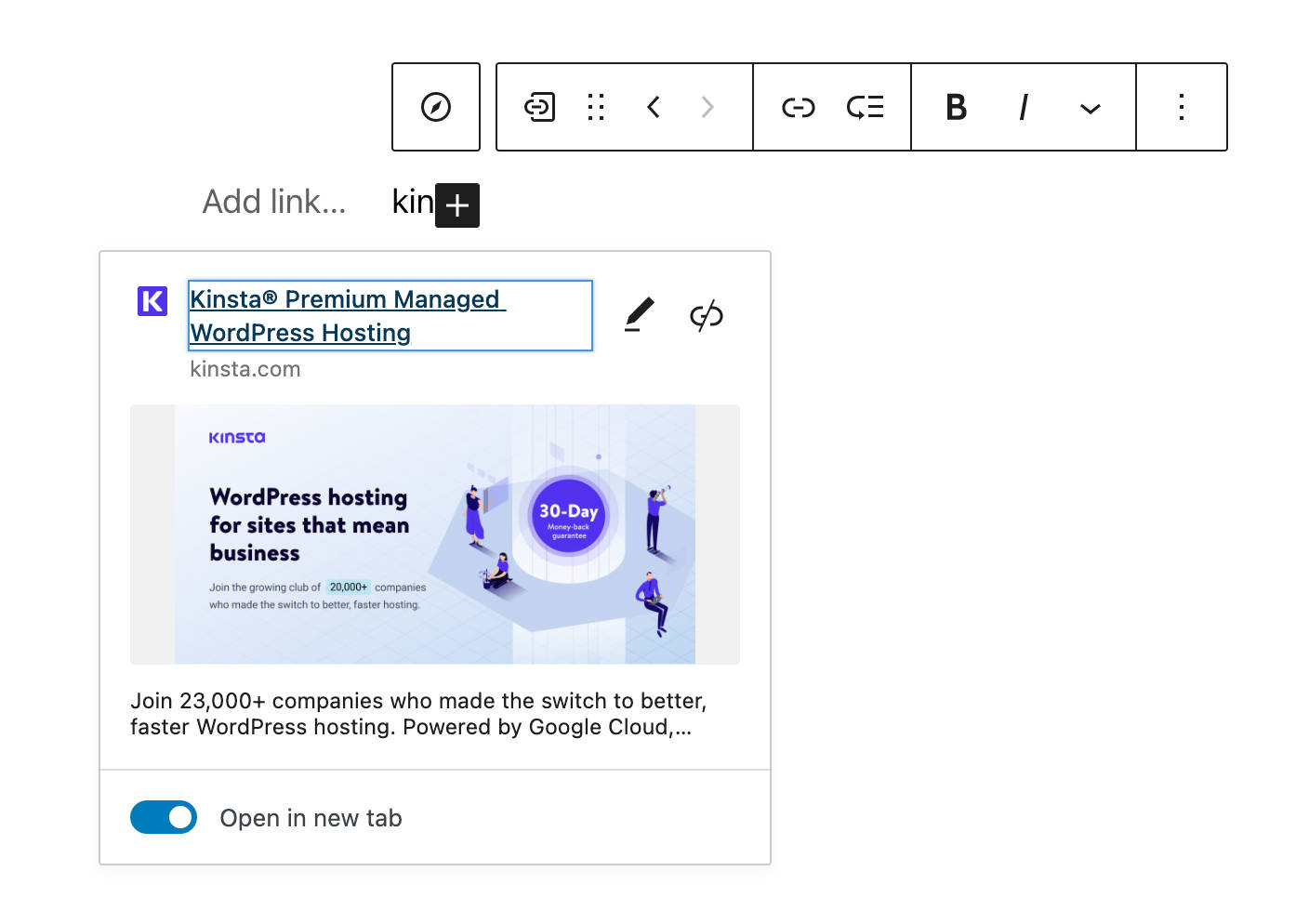The width and height of the screenshot is (1309, 924).
Task: Add a submenu with the toolbar icon
Action: 865,108
